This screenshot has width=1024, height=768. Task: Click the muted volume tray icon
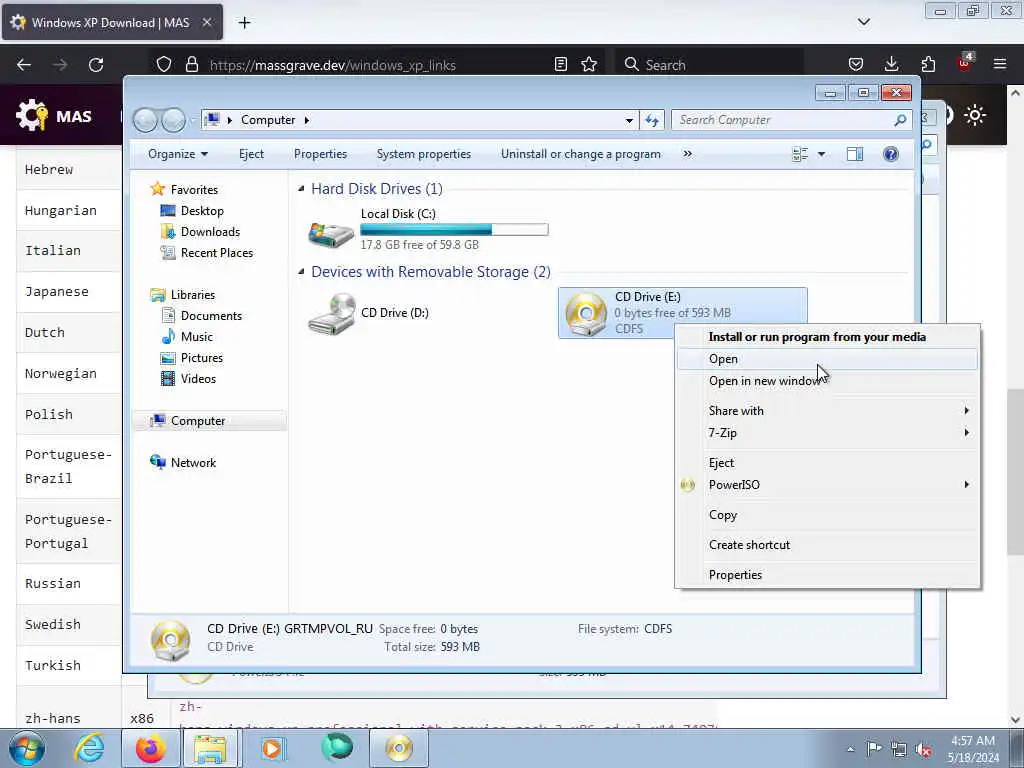pos(923,749)
